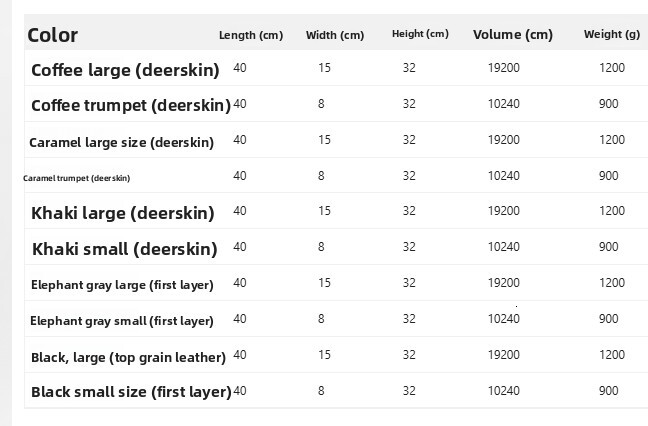This screenshot has height=426, width=648.
Task: Click the Width (cm) header
Action: [335, 35]
